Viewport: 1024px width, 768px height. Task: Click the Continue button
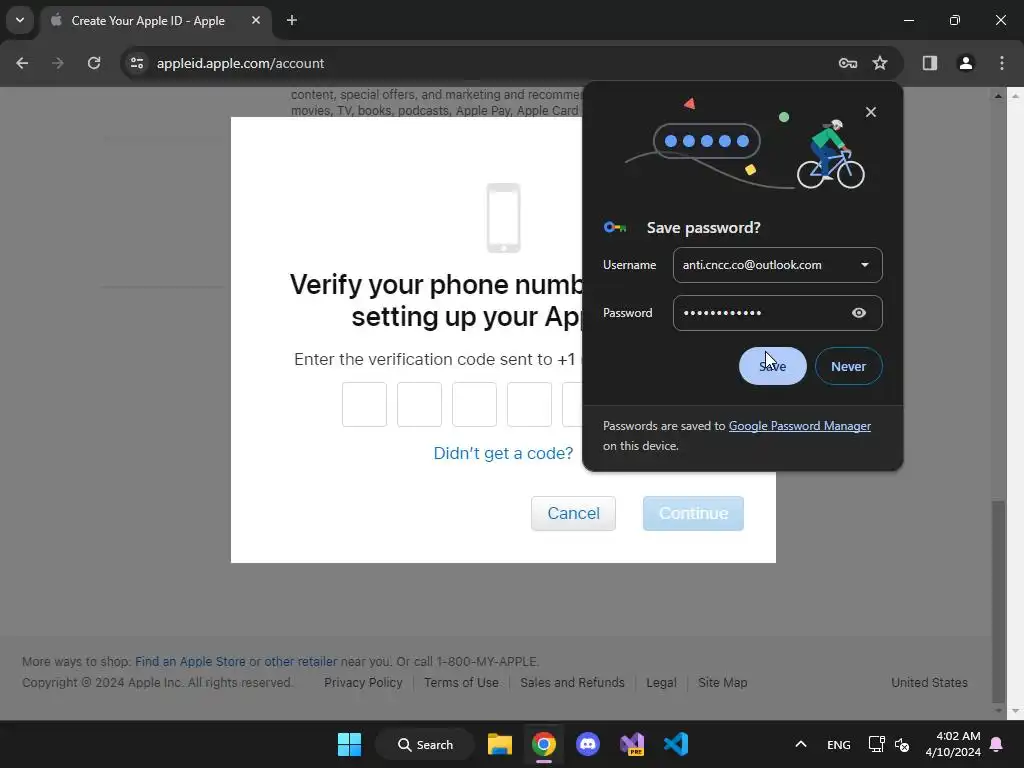(x=693, y=513)
